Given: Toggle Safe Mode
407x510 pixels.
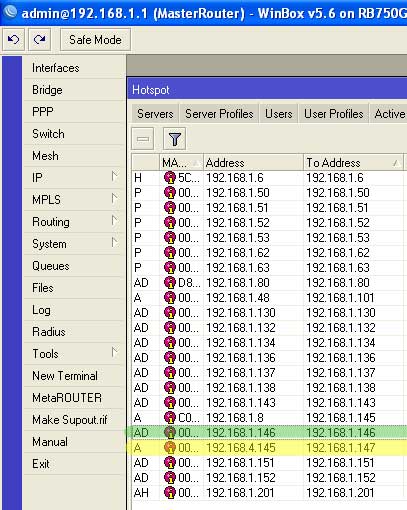Looking at the screenshot, I should click(95, 40).
